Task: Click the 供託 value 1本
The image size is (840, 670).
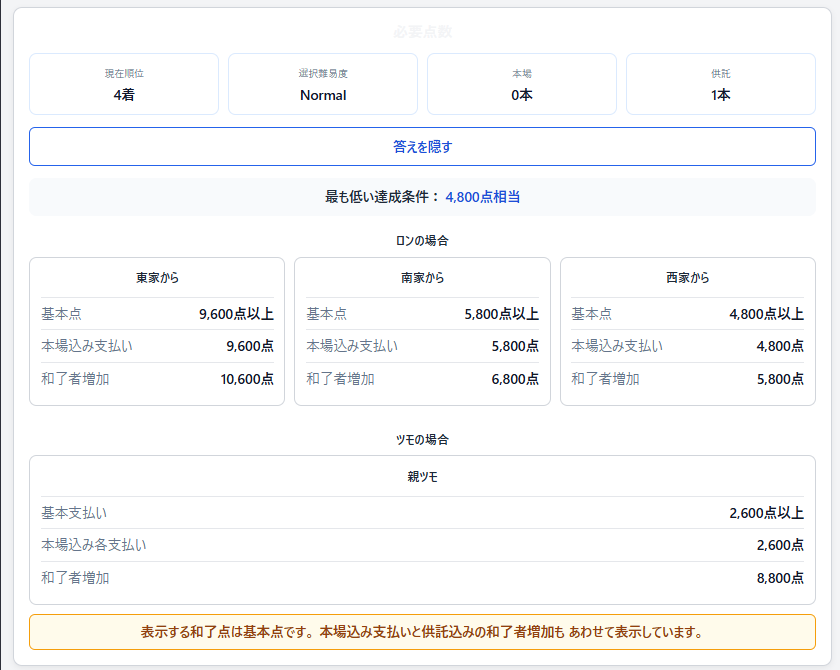Action: tap(721, 95)
